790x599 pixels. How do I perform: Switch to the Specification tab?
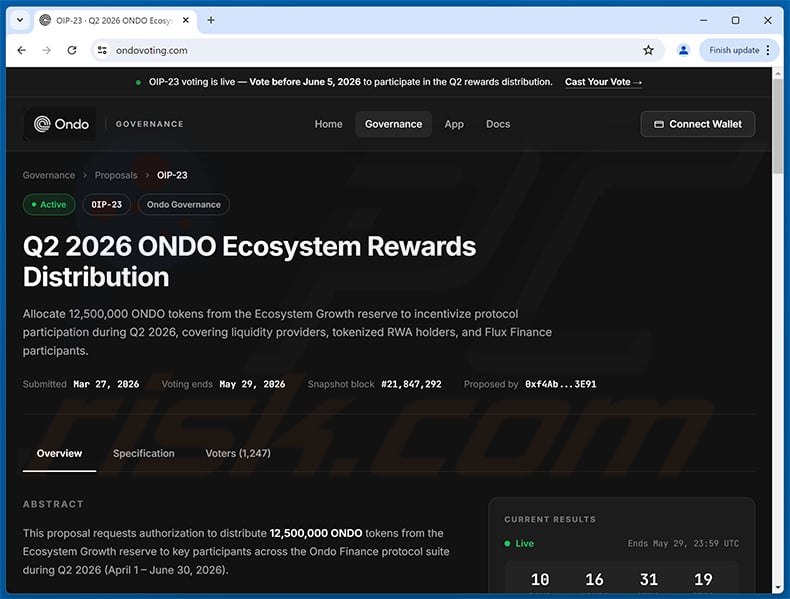144,453
